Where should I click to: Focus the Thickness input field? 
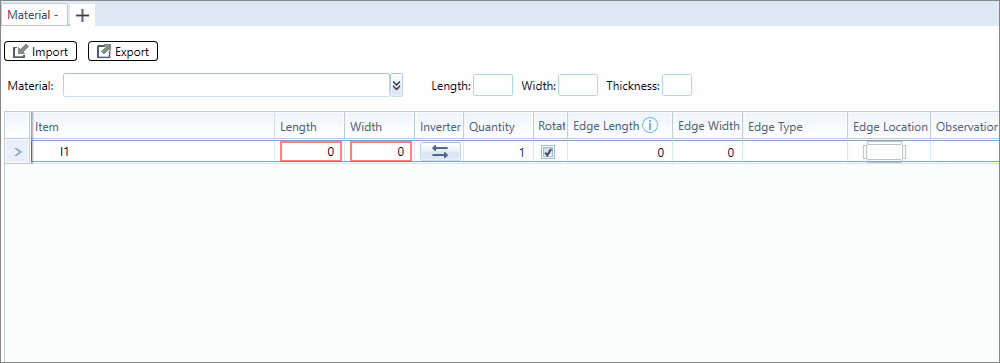[677, 85]
